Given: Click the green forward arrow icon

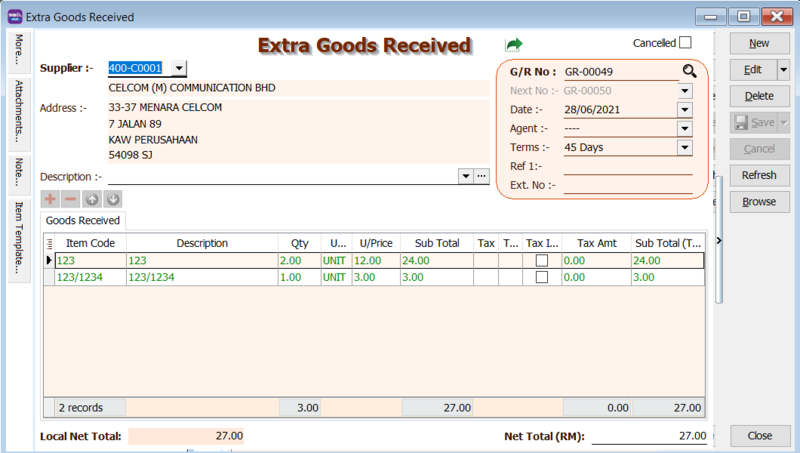Looking at the screenshot, I should point(514,45).
